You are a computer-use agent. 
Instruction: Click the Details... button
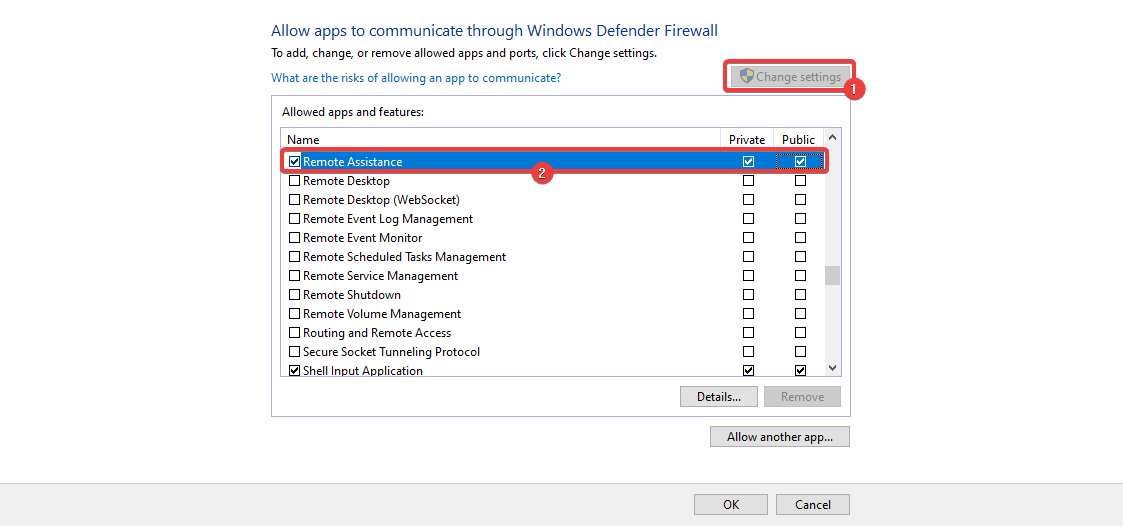pos(718,396)
